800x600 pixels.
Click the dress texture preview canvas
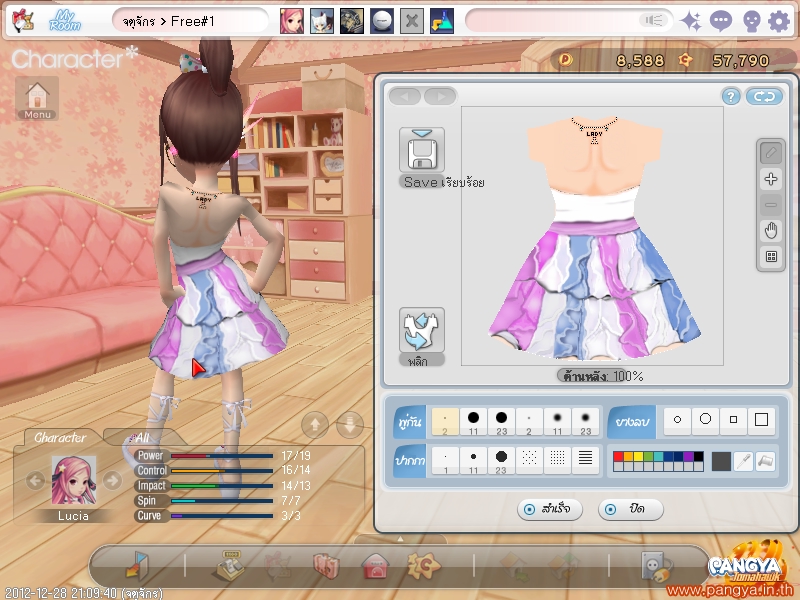pyautogui.click(x=592, y=236)
